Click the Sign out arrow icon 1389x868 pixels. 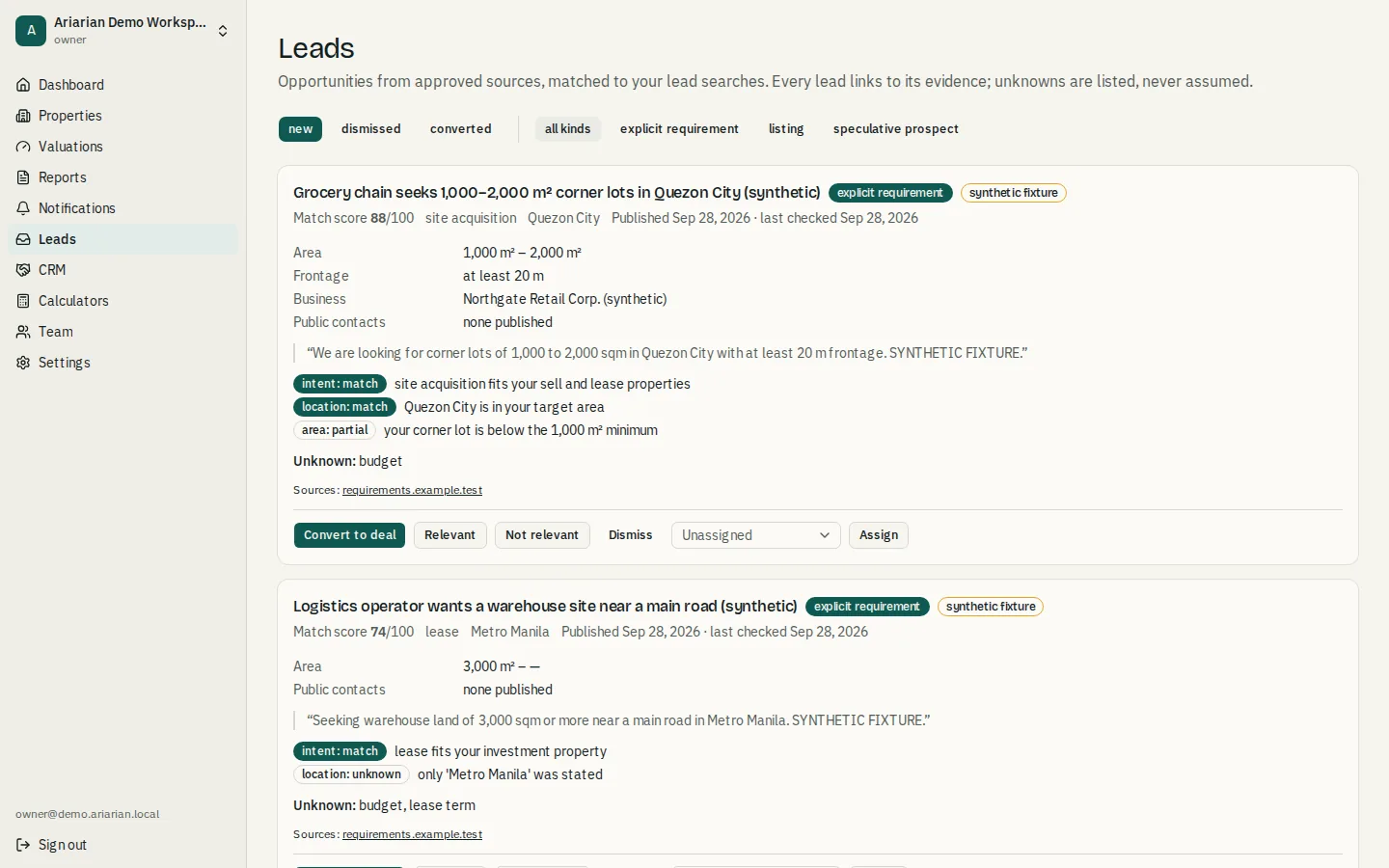(x=23, y=845)
